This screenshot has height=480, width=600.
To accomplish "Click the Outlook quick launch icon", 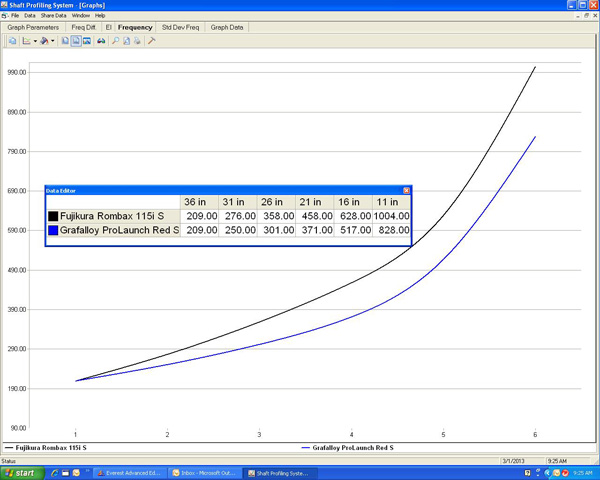I will click(x=76, y=473).
